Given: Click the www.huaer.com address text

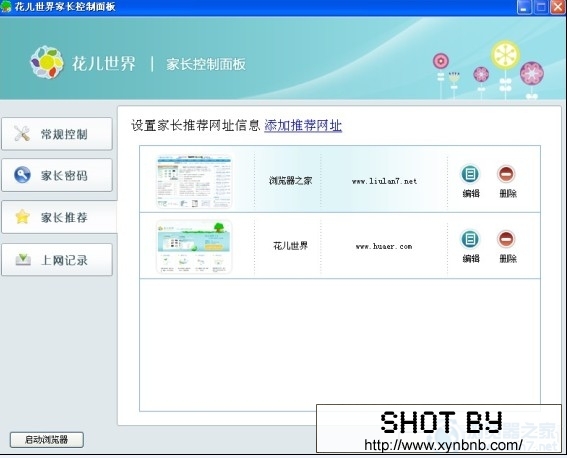Looking at the screenshot, I should click(384, 247).
